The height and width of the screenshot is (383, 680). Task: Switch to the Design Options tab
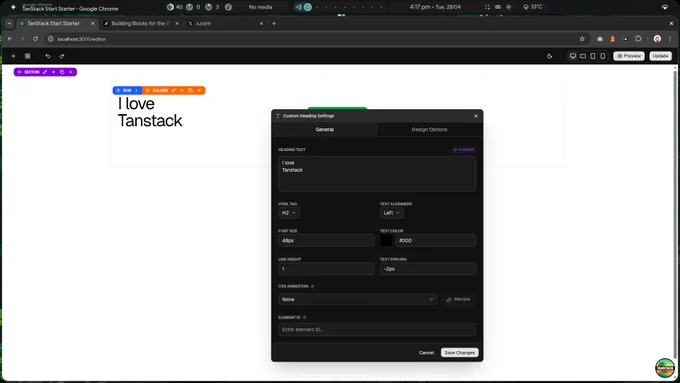[x=429, y=129]
